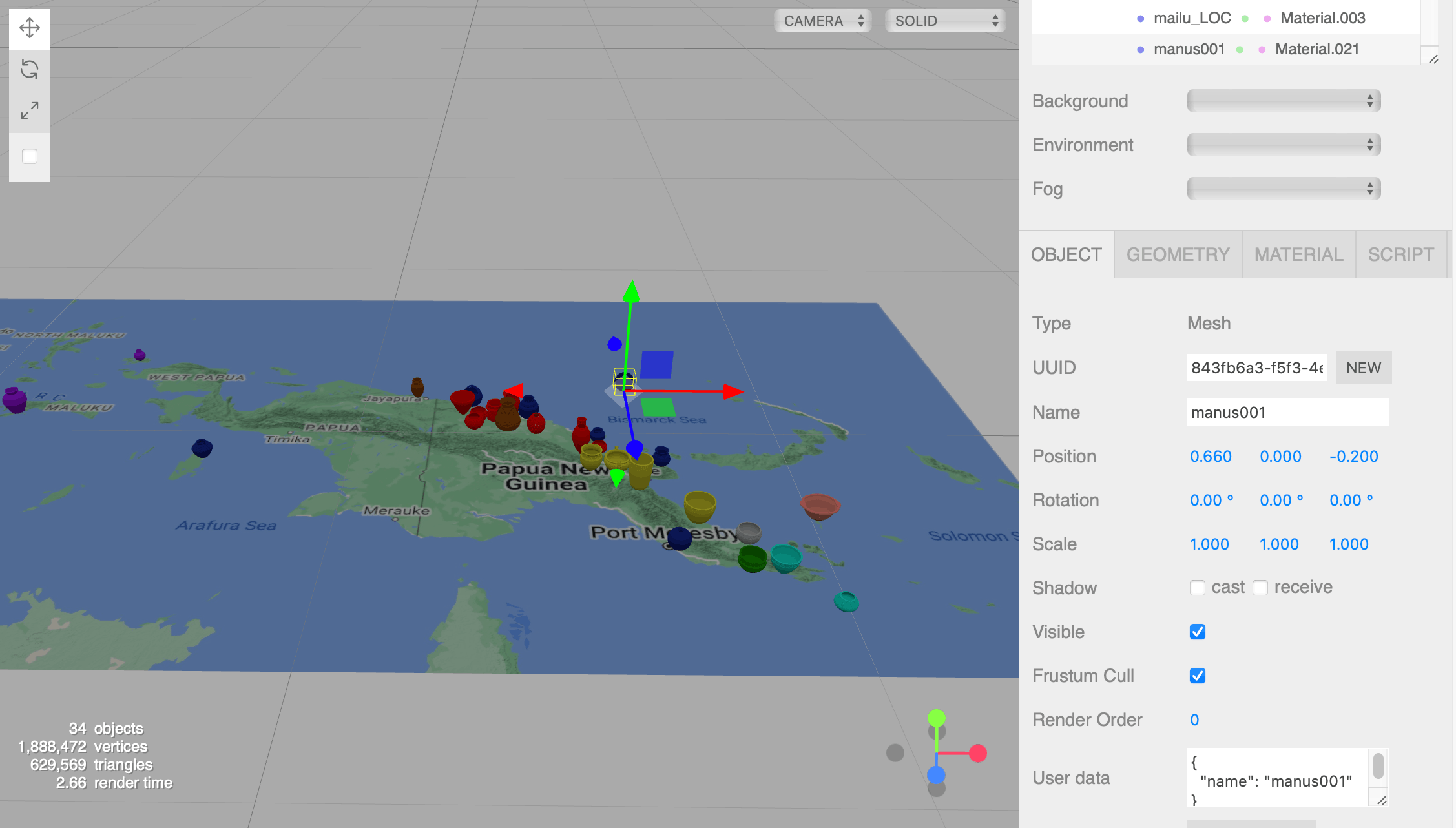Click the Render Order value 0

point(1194,719)
